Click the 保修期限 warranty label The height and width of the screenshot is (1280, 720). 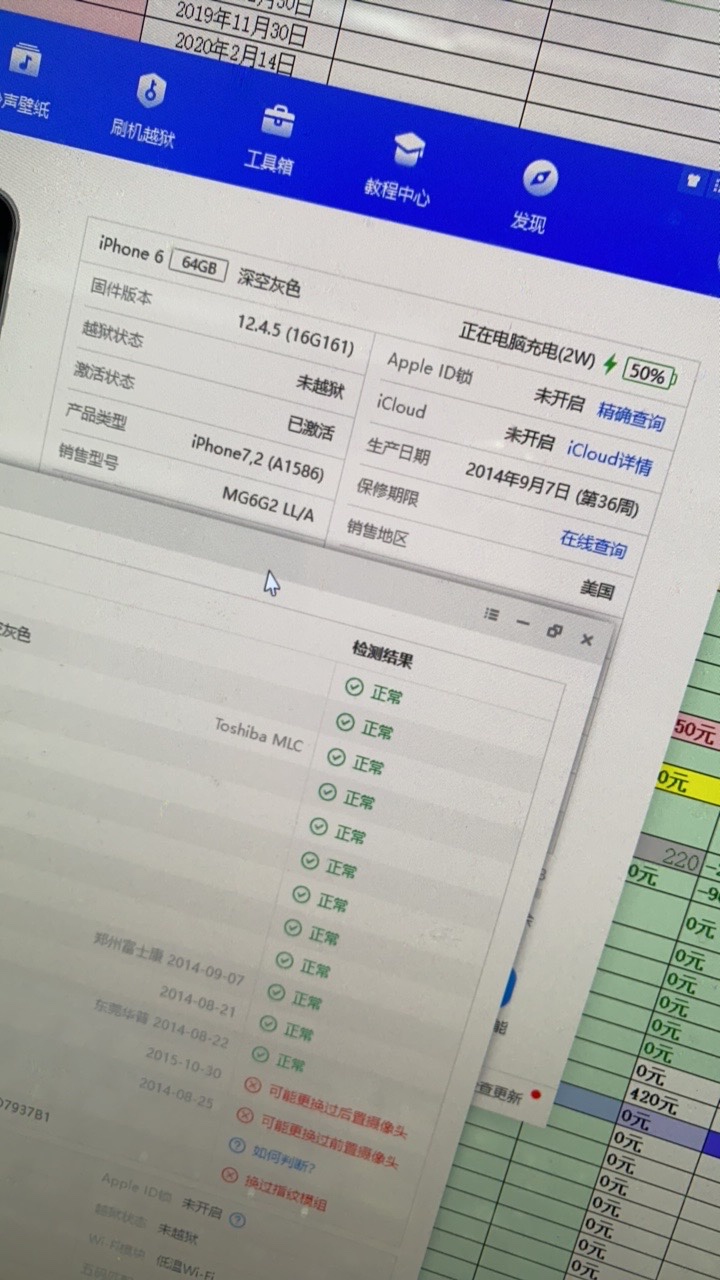click(387, 492)
